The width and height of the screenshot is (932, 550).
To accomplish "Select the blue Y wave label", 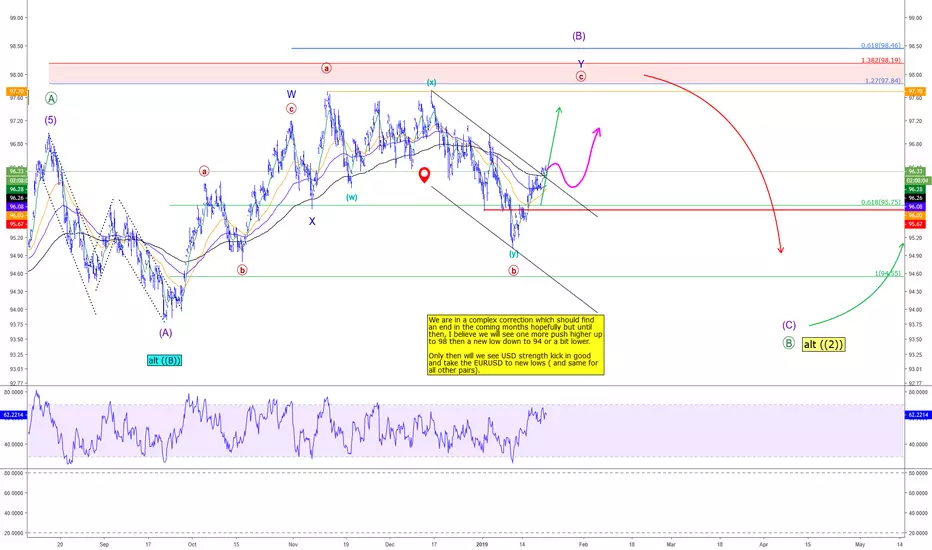I will click(581, 64).
